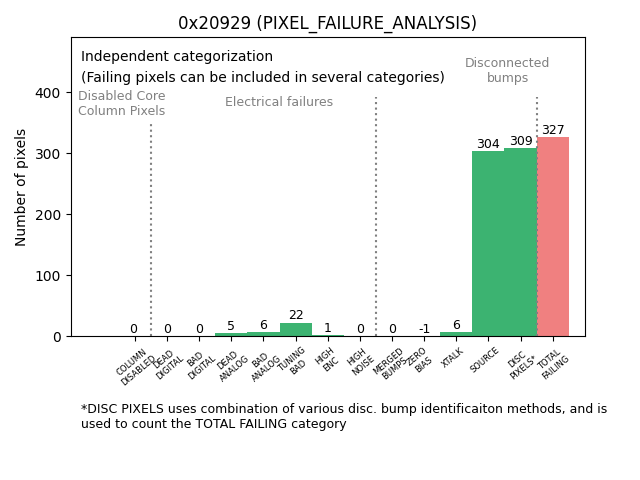Click the TUNING BAD bar
The width and height of the screenshot is (640, 480).
click(x=295, y=329)
